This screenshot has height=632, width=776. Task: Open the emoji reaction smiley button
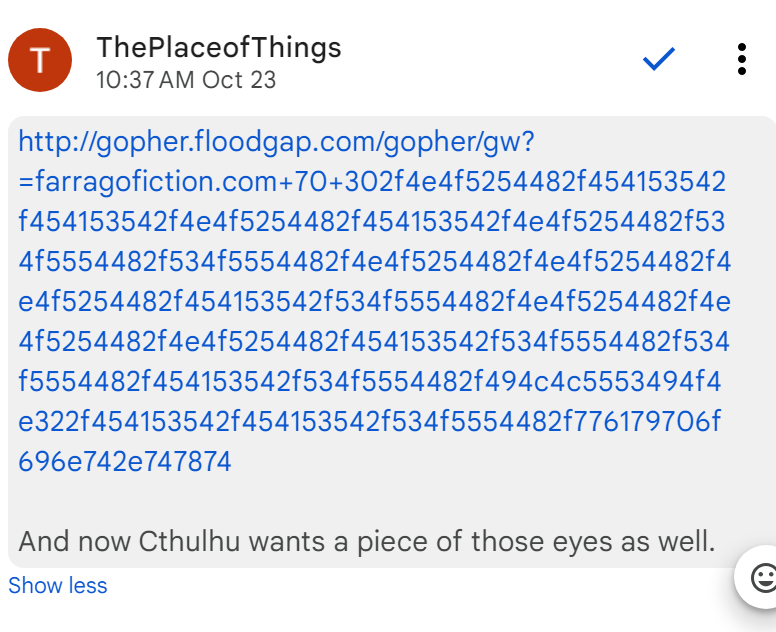click(x=762, y=577)
